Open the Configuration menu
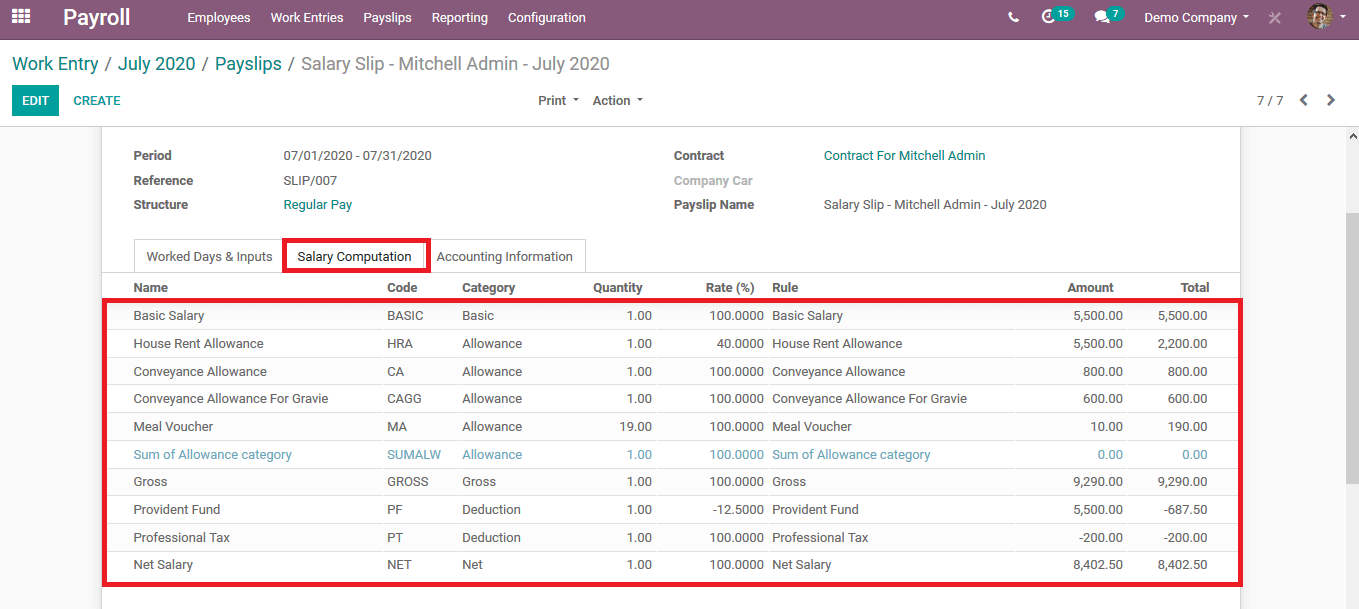This screenshot has width=1359, height=609. [547, 18]
